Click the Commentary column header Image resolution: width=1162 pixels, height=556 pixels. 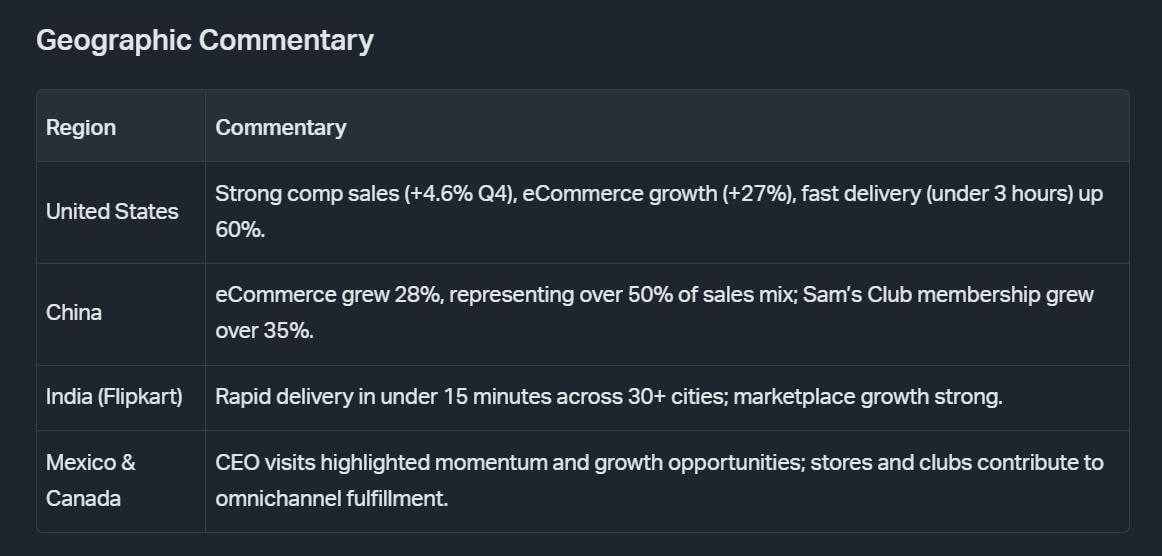[281, 127]
